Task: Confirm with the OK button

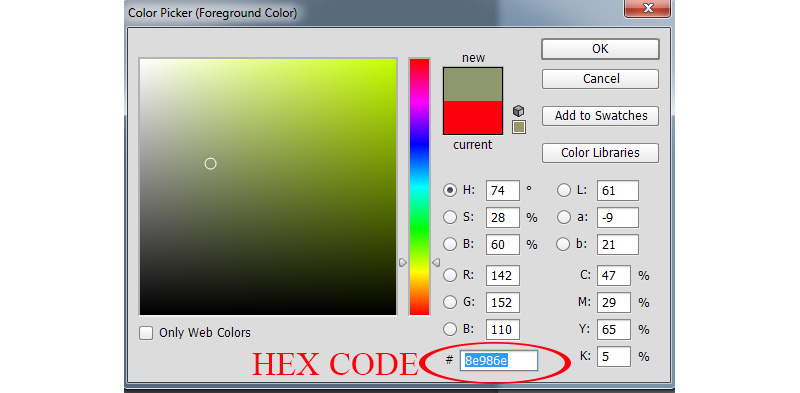Action: (x=600, y=49)
